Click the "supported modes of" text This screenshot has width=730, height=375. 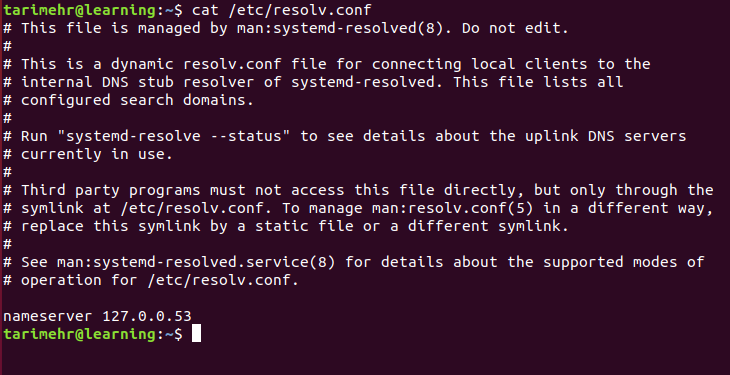624,262
